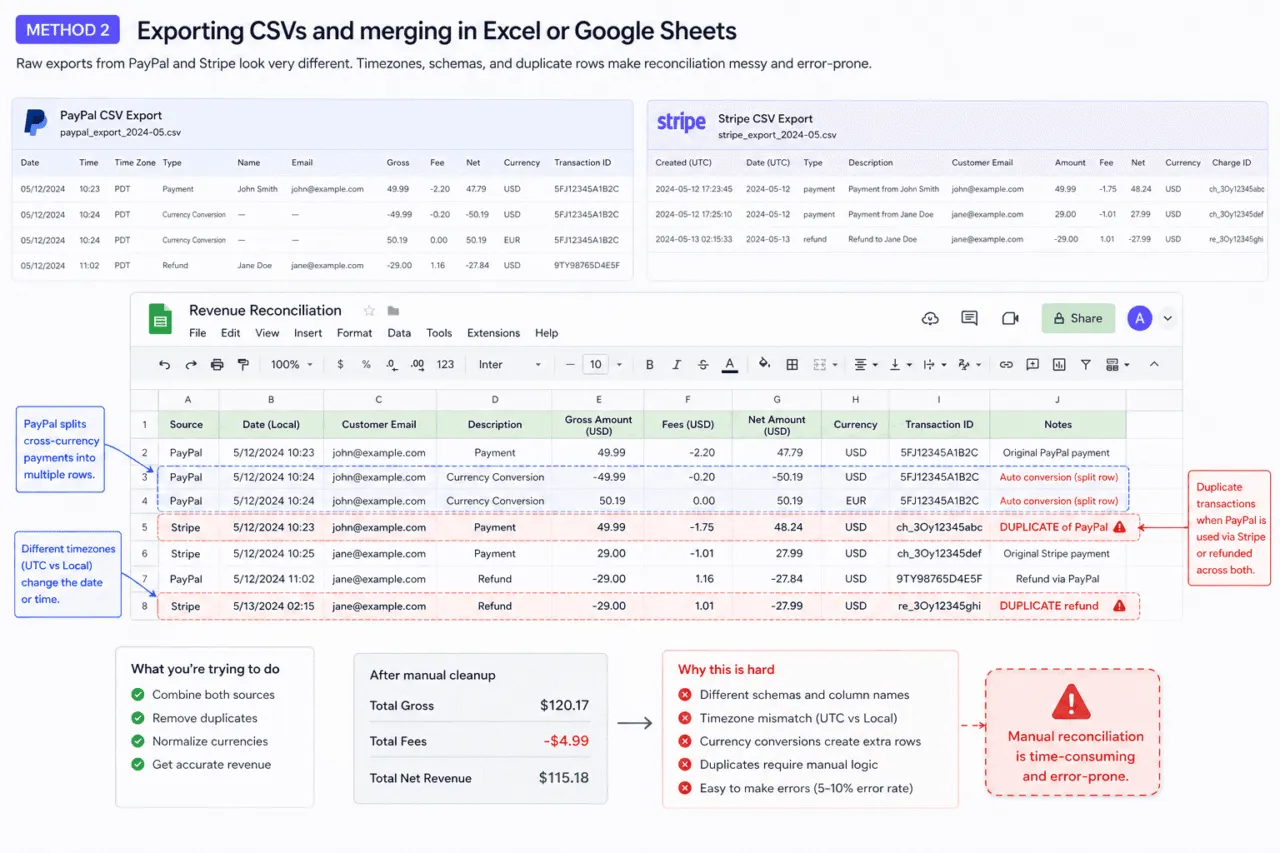This screenshot has width=1280, height=853.
Task: Insert a link using chain icon
Action: pos(1006,365)
